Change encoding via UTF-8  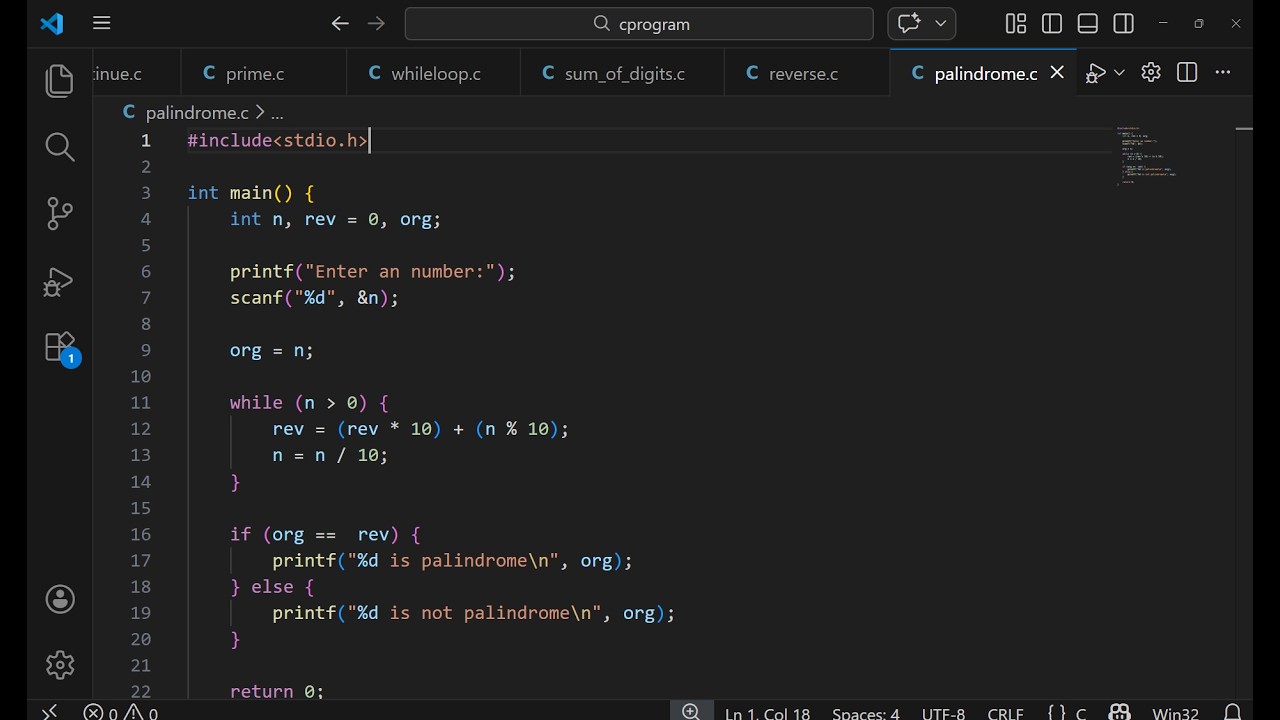(943, 713)
